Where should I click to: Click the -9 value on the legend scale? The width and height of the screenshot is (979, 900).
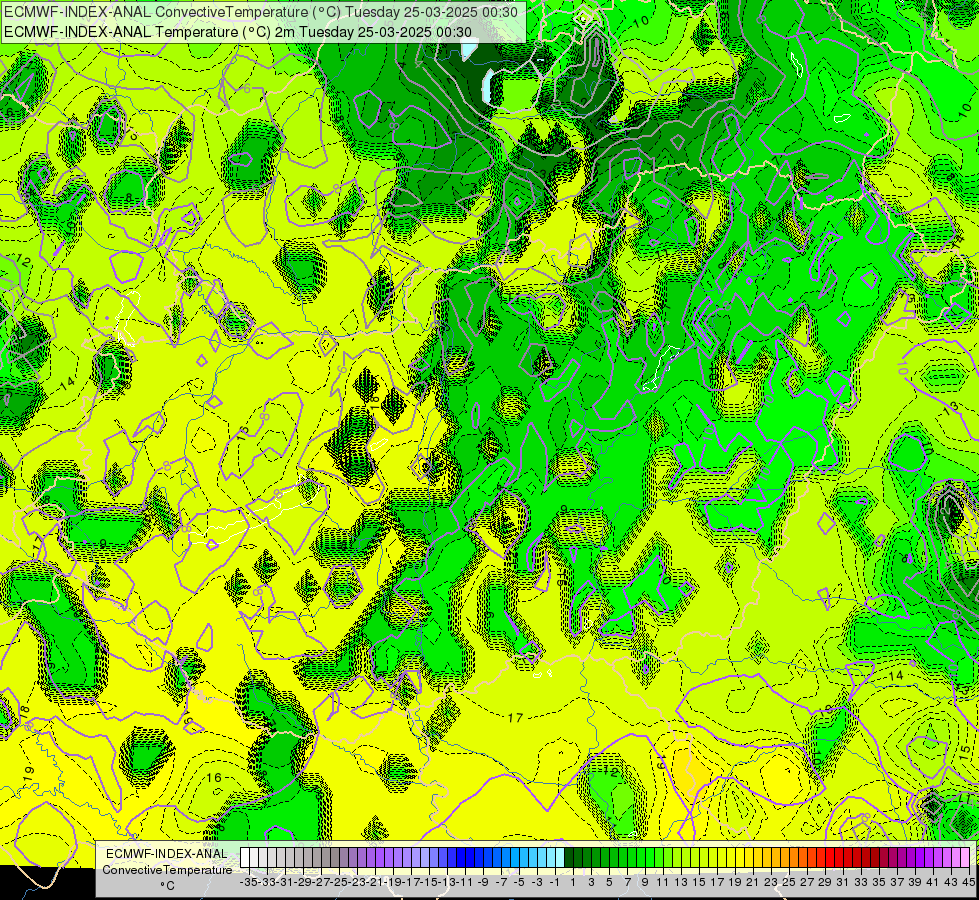coord(483,882)
